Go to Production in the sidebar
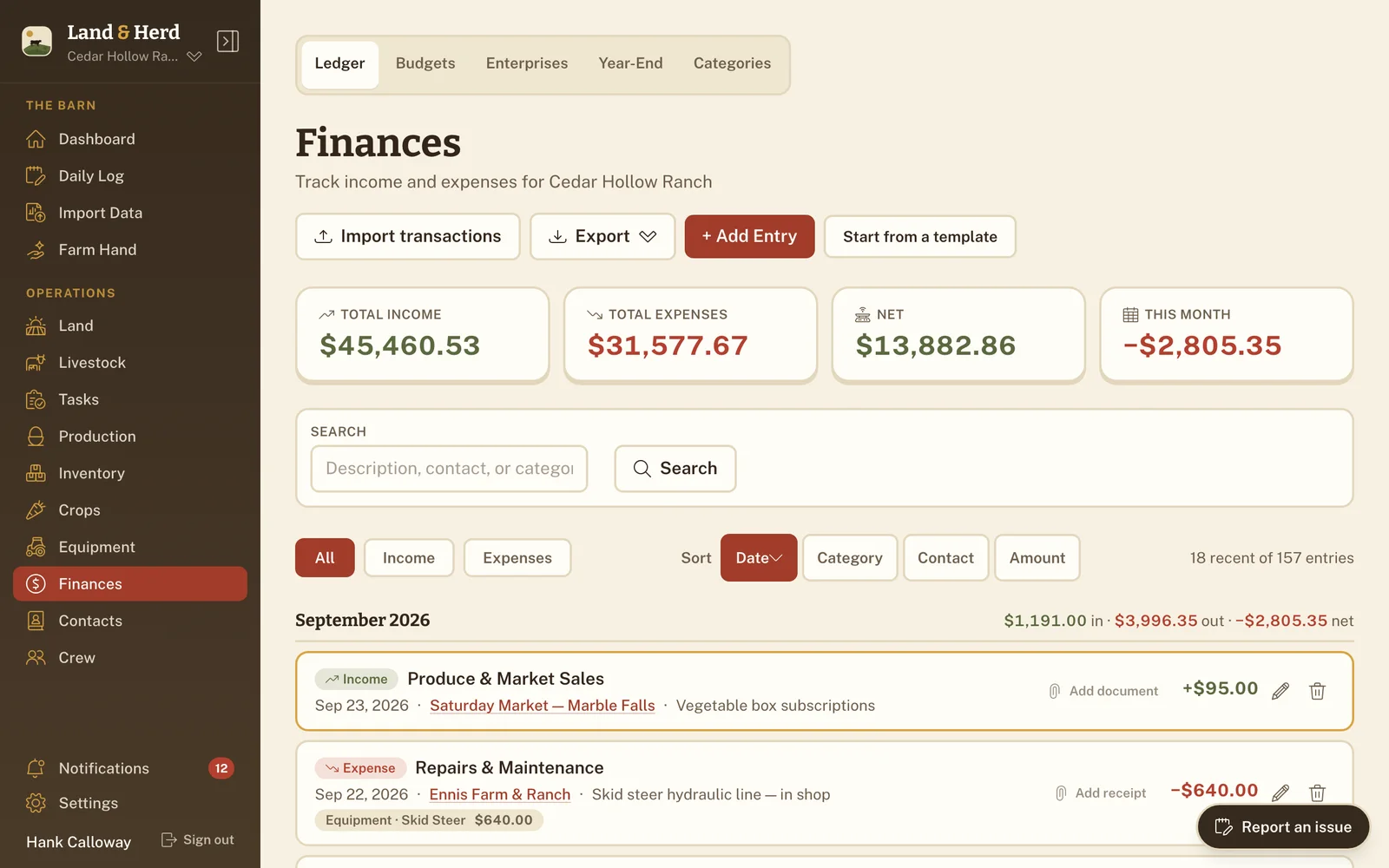This screenshot has height=868, width=1389. (x=130, y=437)
